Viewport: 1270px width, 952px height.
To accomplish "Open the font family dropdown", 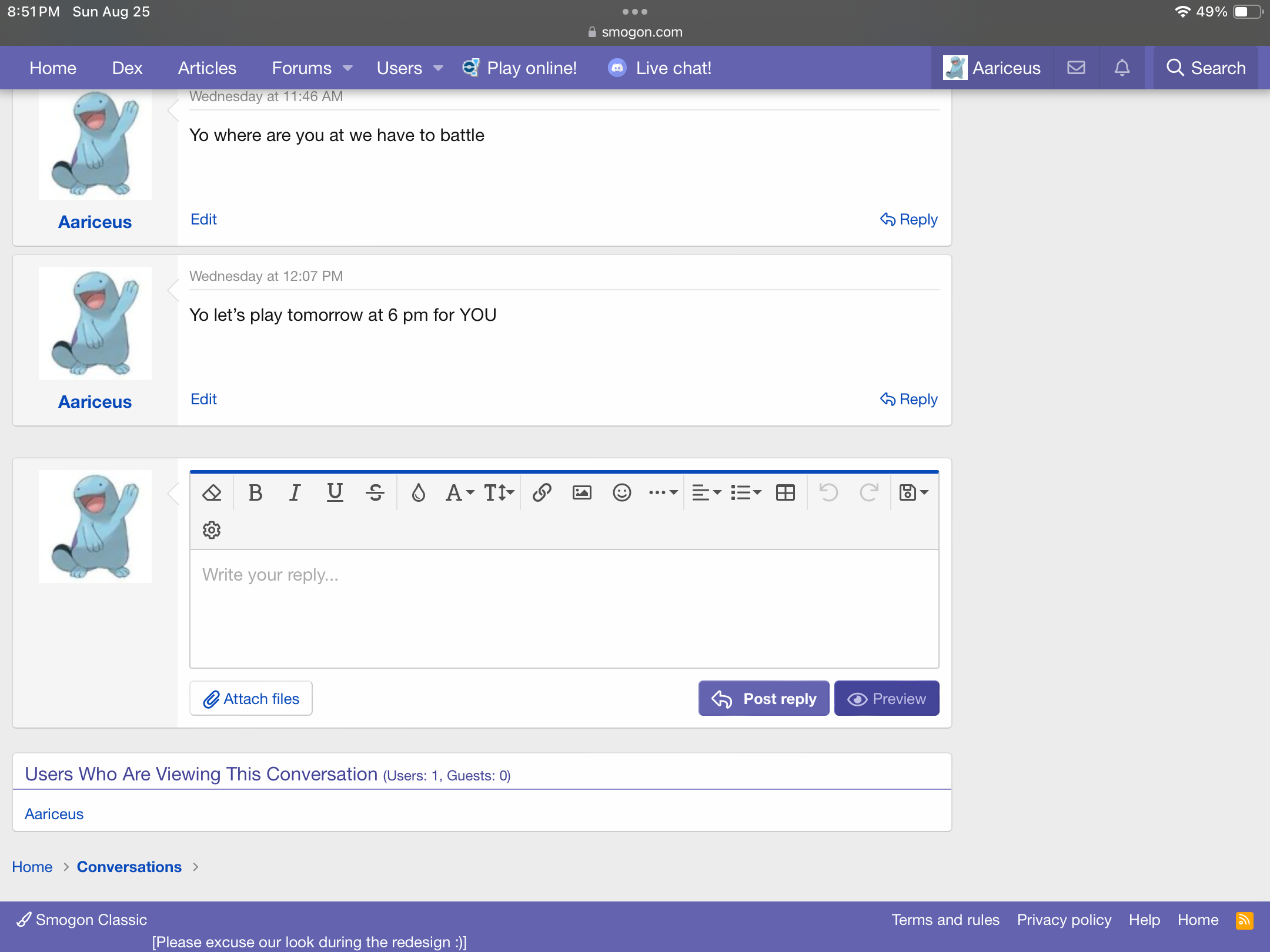I will (x=460, y=492).
